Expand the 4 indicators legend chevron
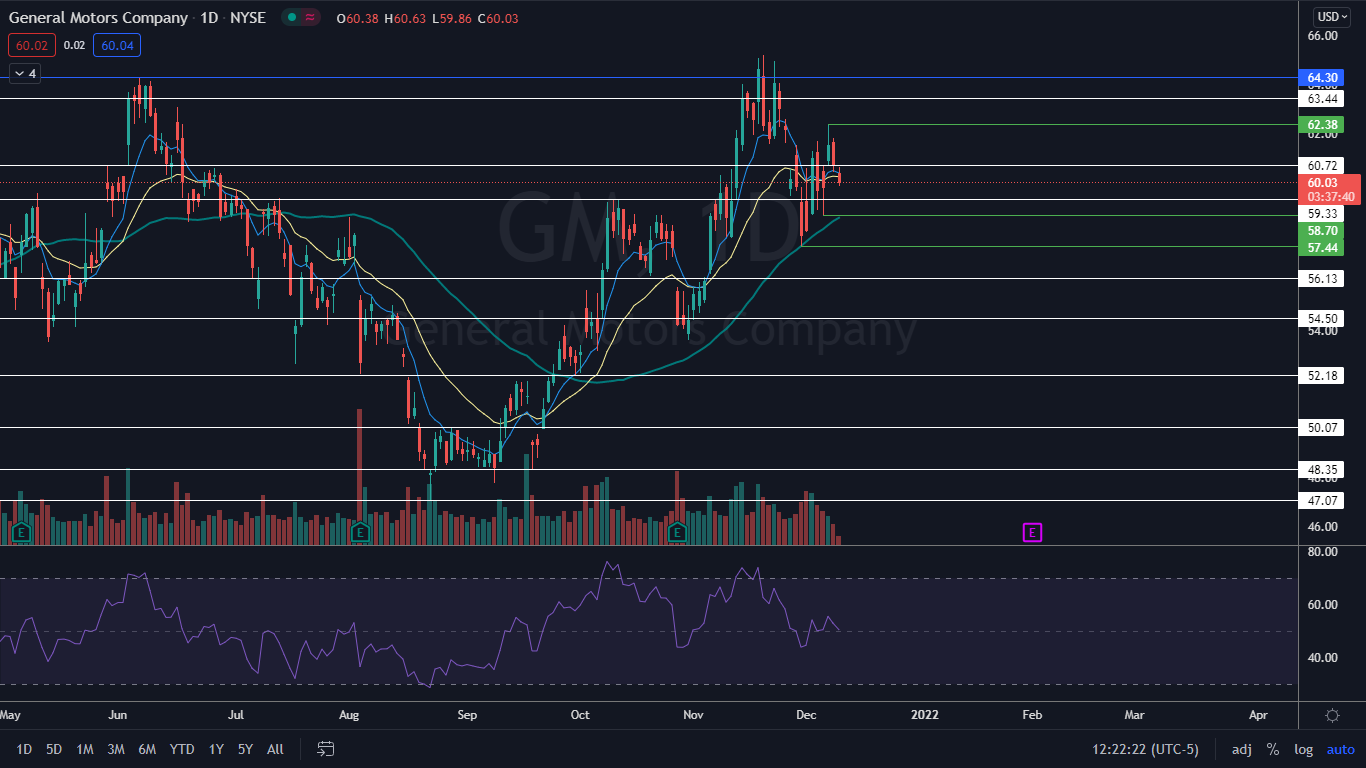This screenshot has height=768, width=1366. tap(23, 73)
